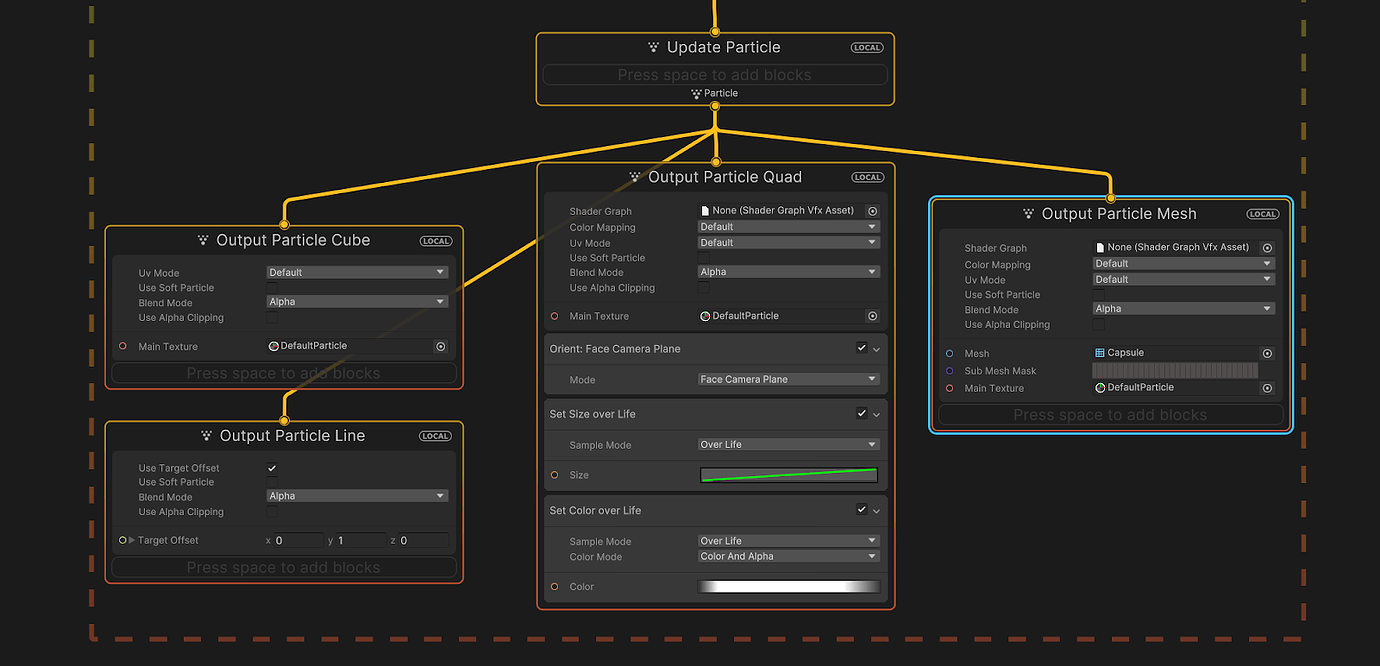Viewport: 1380px width, 666px height.
Task: Click the particle icon in the Update Particle title
Action: pos(655,46)
